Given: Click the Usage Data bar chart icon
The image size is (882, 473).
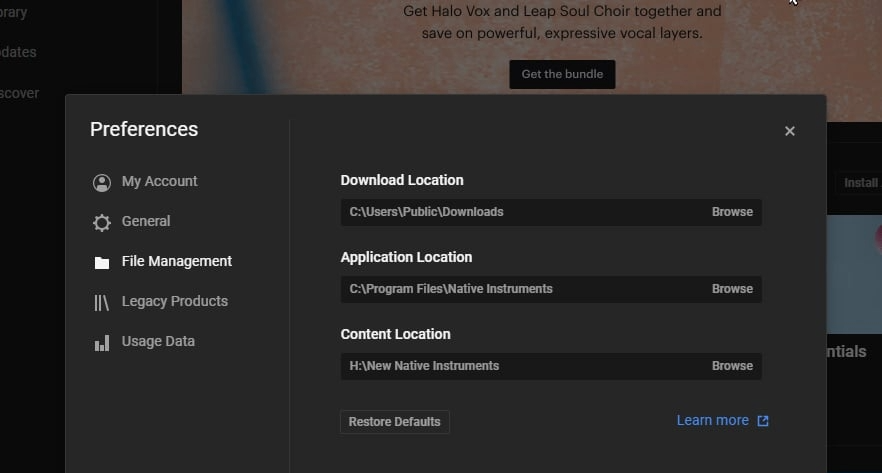Looking at the screenshot, I should [x=102, y=343].
